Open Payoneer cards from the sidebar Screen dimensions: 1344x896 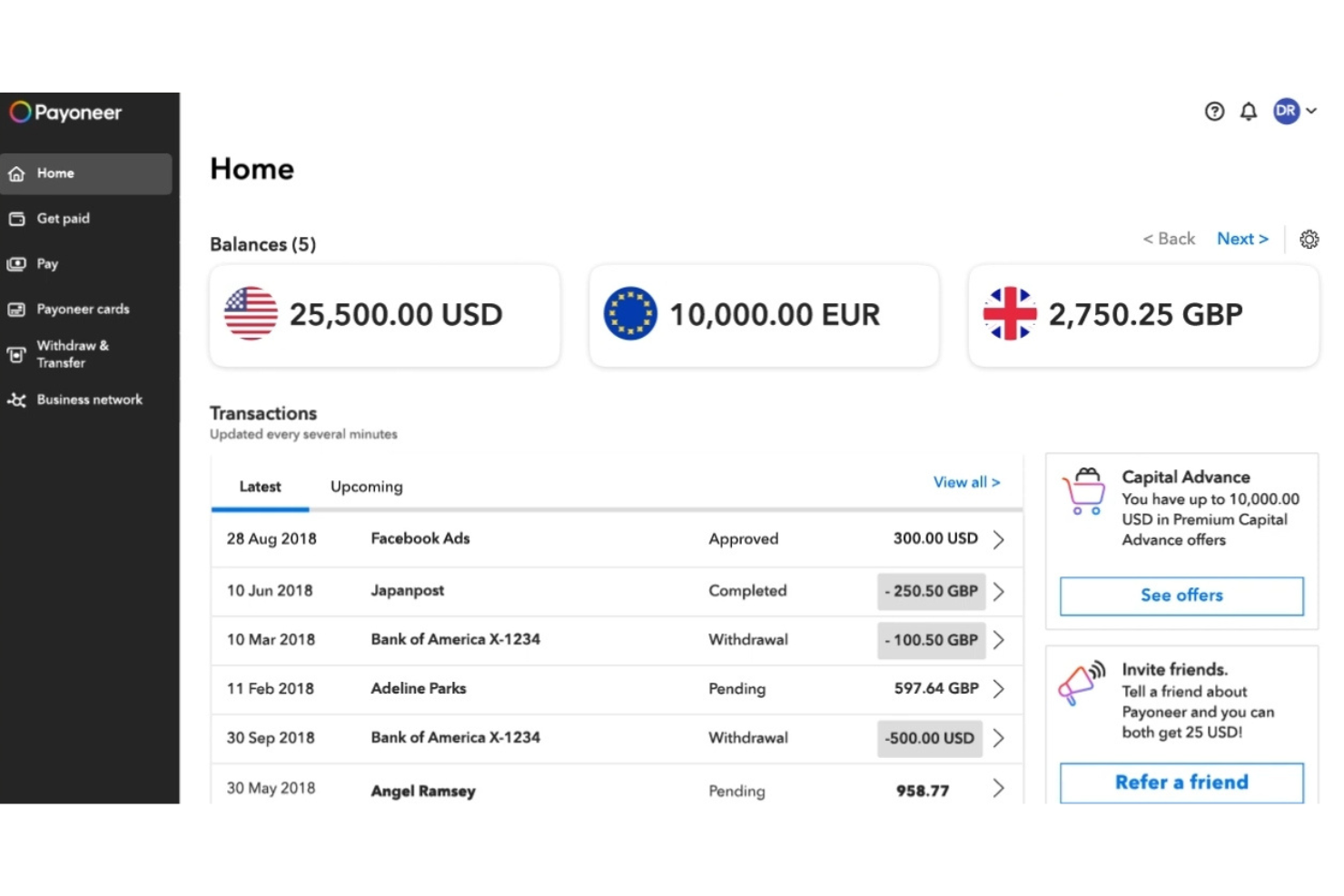pos(16,309)
